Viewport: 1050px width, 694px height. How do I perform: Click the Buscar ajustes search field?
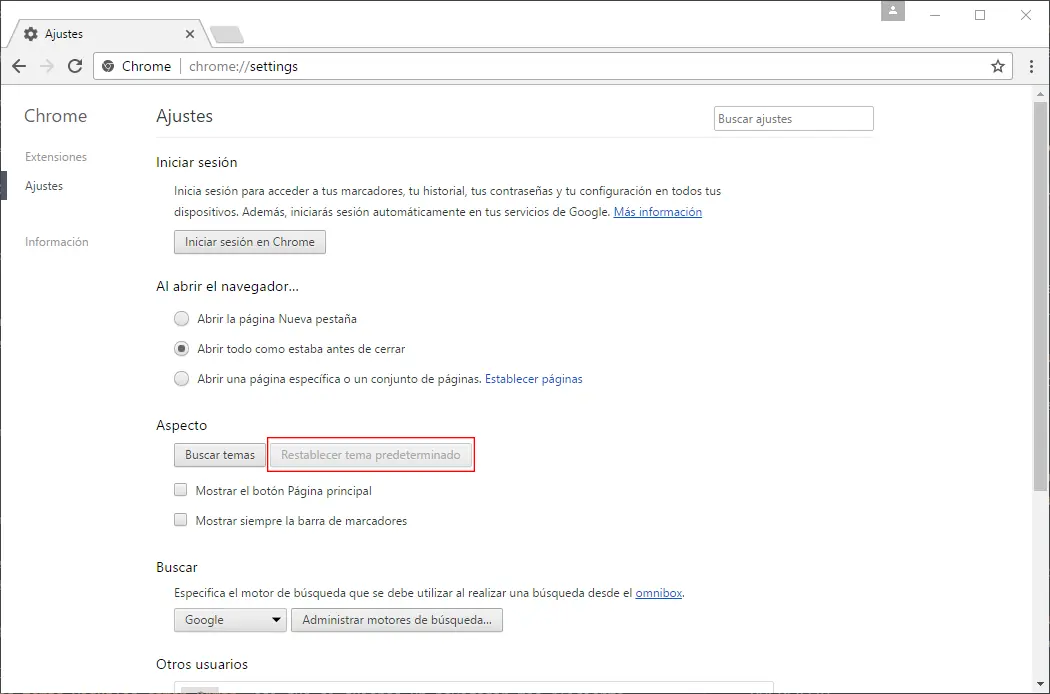coord(794,119)
